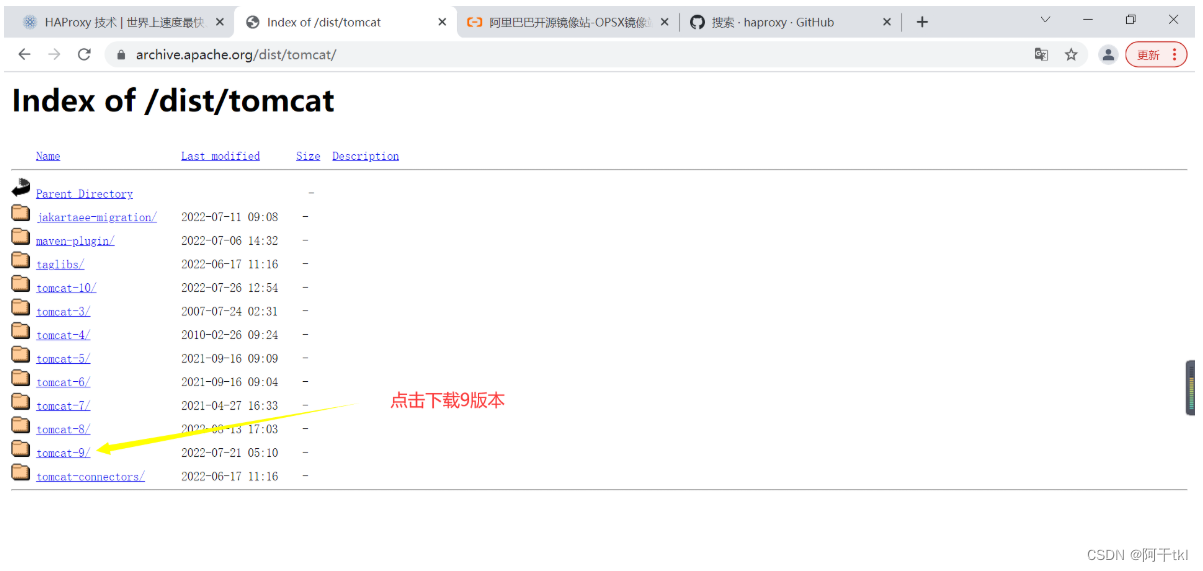Open the tomcat-3/ folder link
This screenshot has width=1203, height=571.
tap(63, 312)
